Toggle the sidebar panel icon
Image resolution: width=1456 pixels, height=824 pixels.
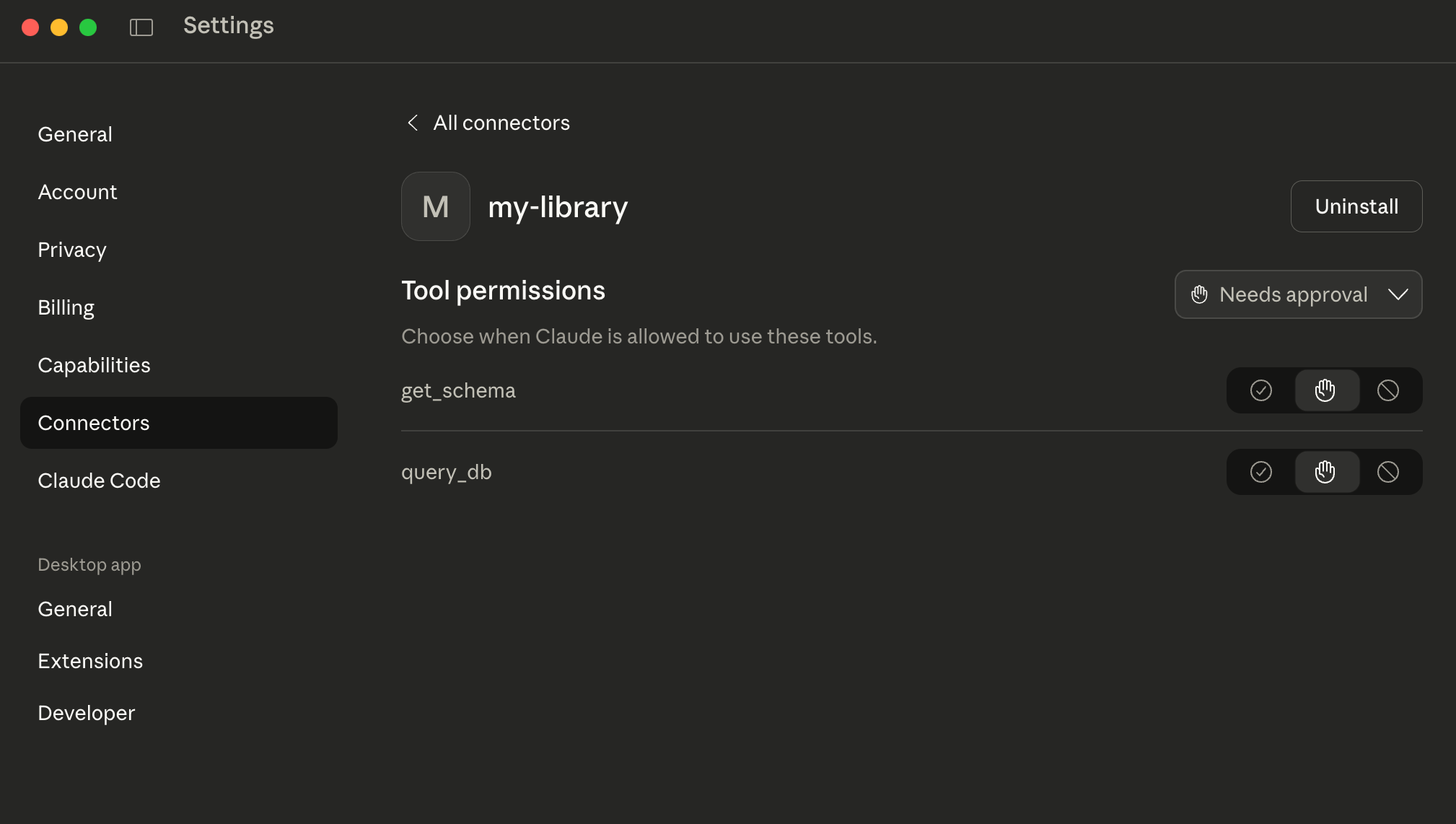tap(141, 27)
